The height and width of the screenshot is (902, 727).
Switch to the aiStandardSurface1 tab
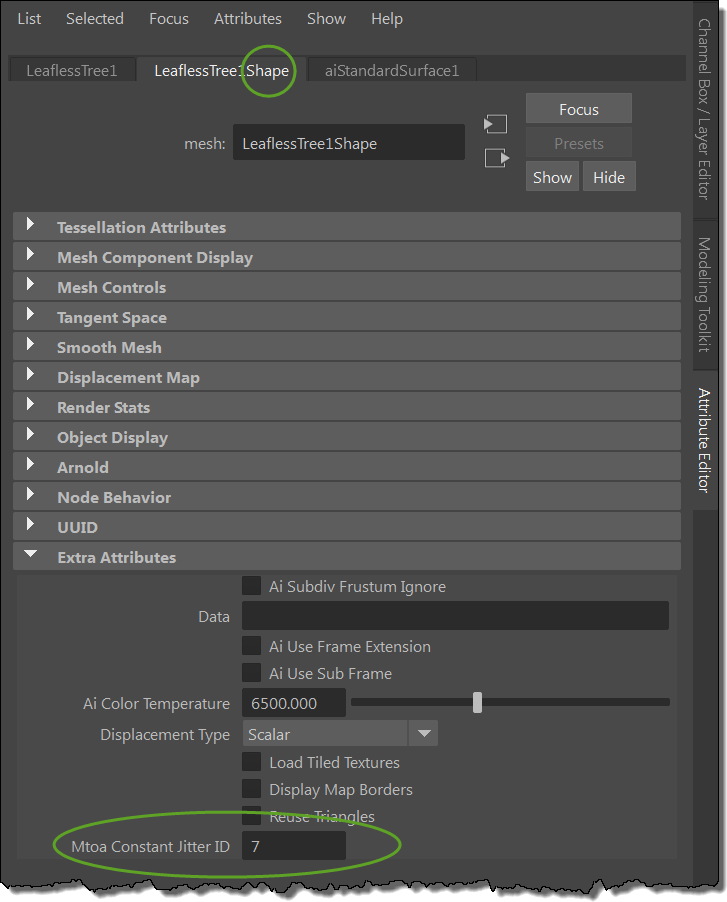point(392,70)
